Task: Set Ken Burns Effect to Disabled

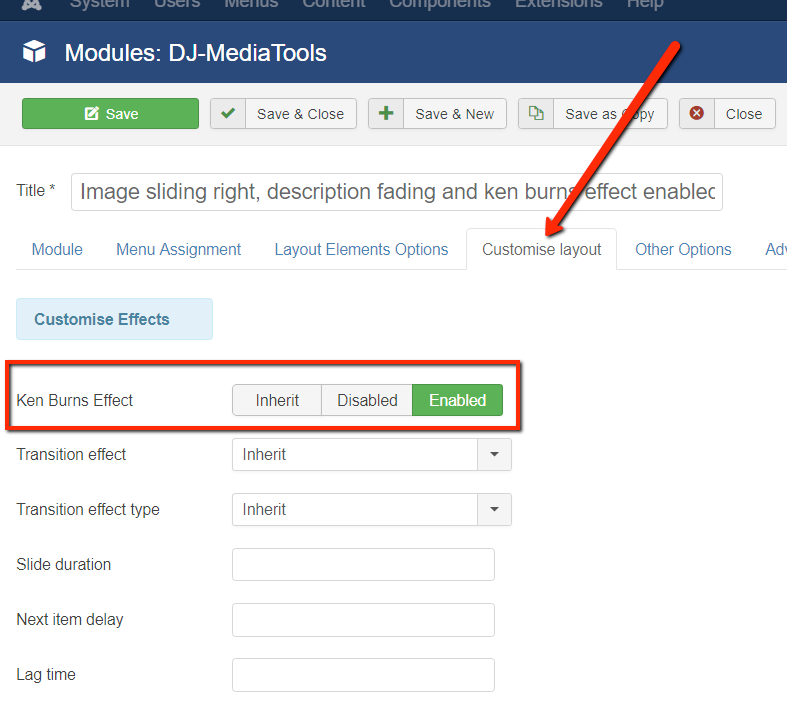Action: point(367,400)
